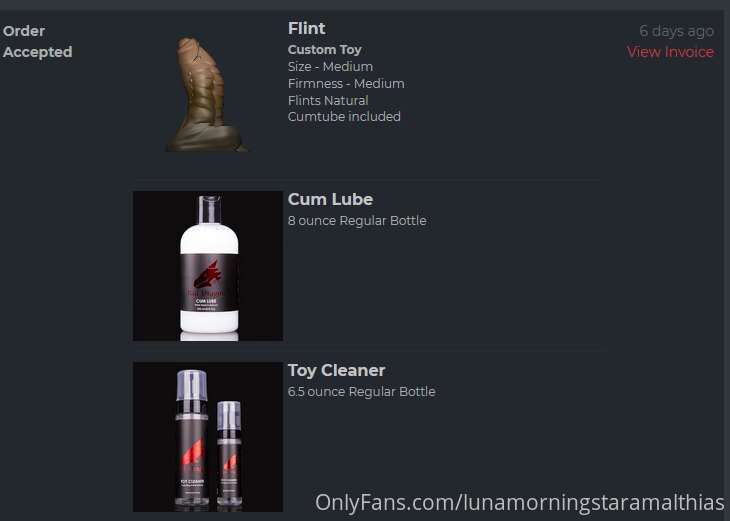
Task: Open the View Invoice link
Action: pyautogui.click(x=670, y=52)
